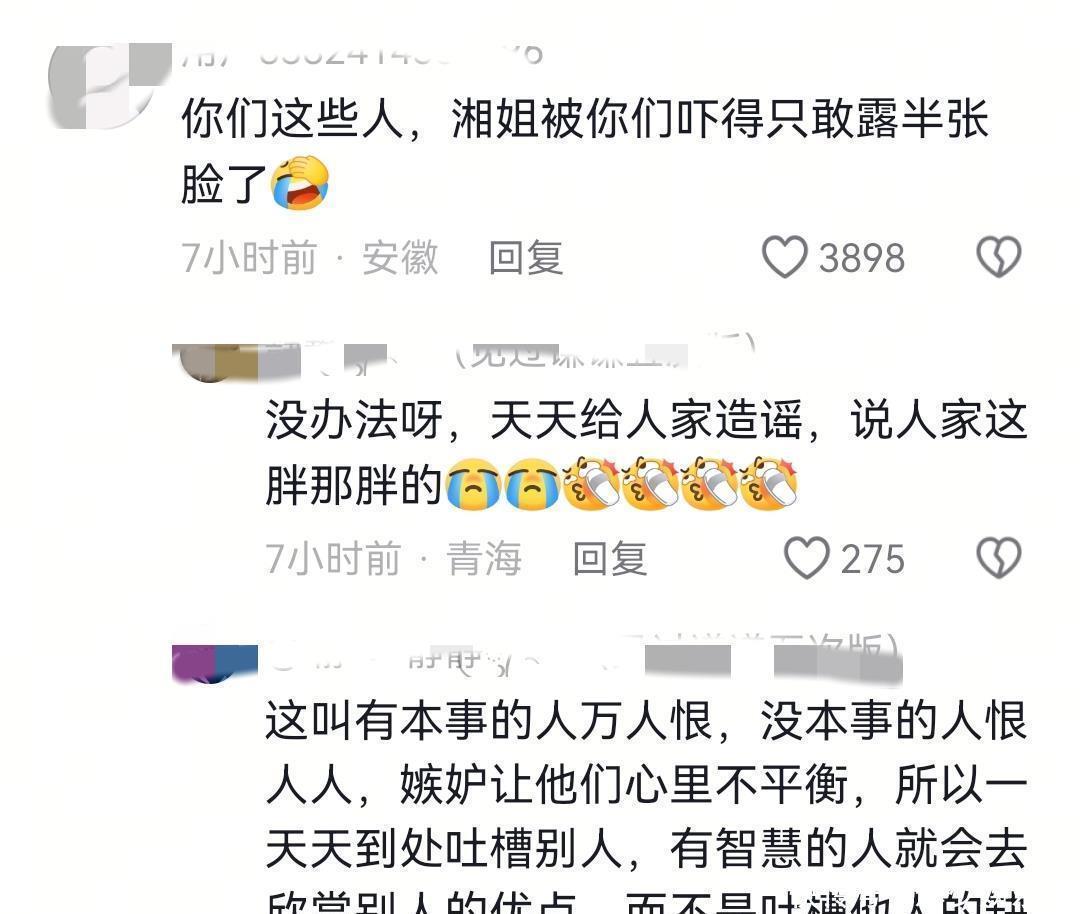Dislike the Anhui comment with broken heart
Viewport: 1080px width, 914px height.
click(999, 257)
